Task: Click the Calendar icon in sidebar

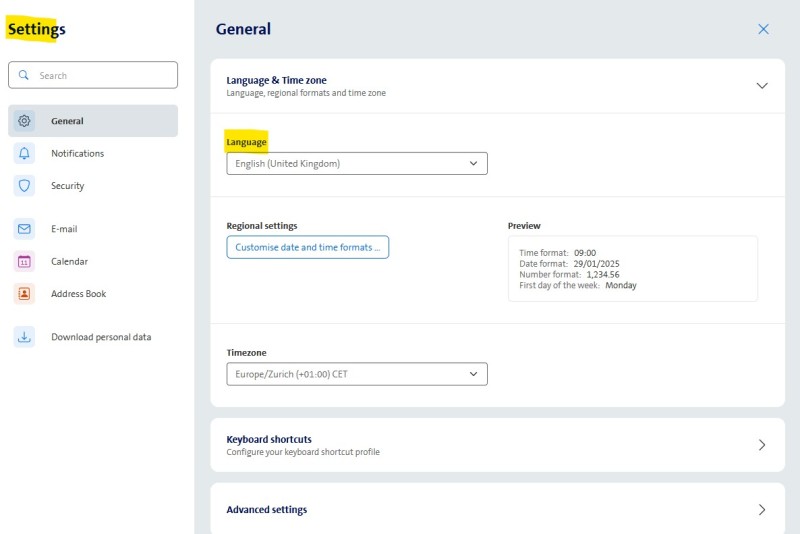Action: pos(25,261)
